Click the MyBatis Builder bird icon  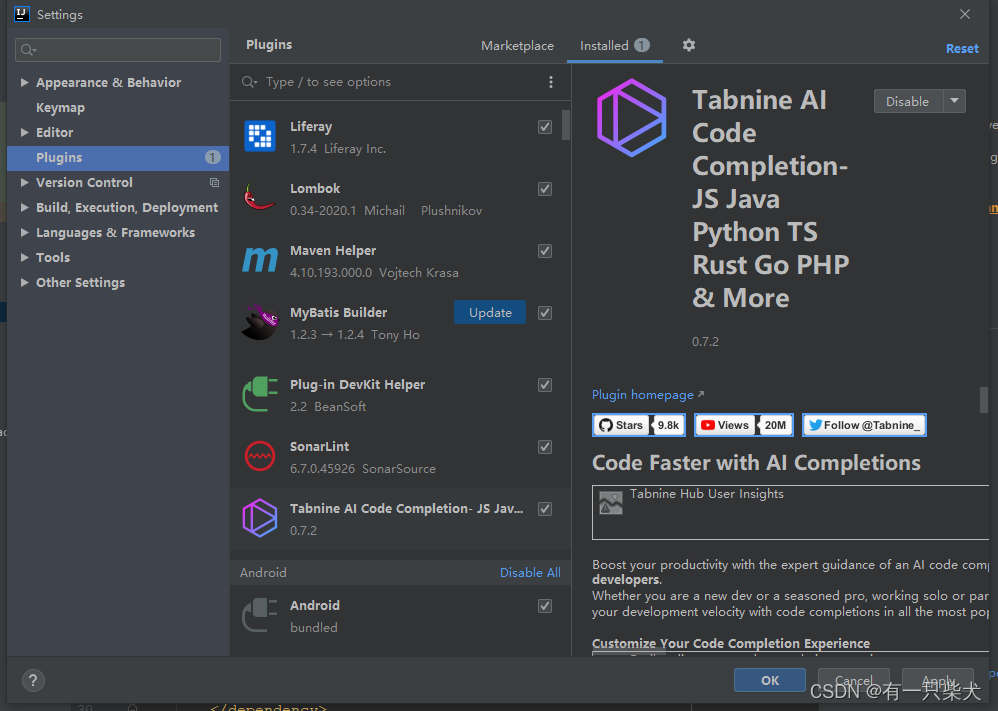tap(260, 322)
